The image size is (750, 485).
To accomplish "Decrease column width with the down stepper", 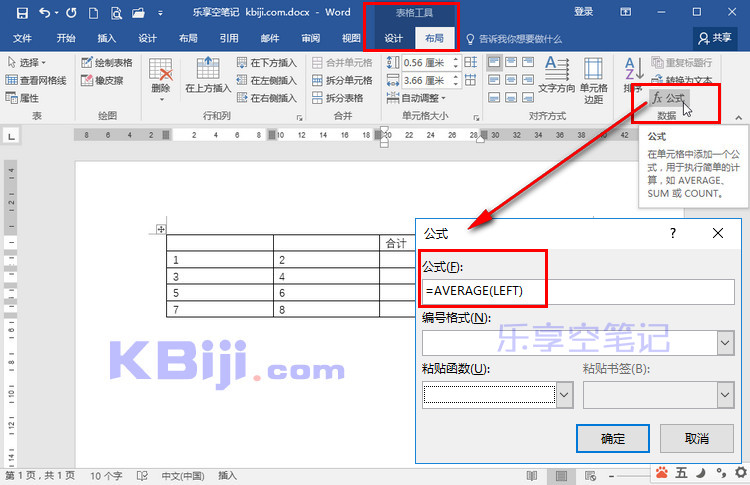I will click(455, 83).
